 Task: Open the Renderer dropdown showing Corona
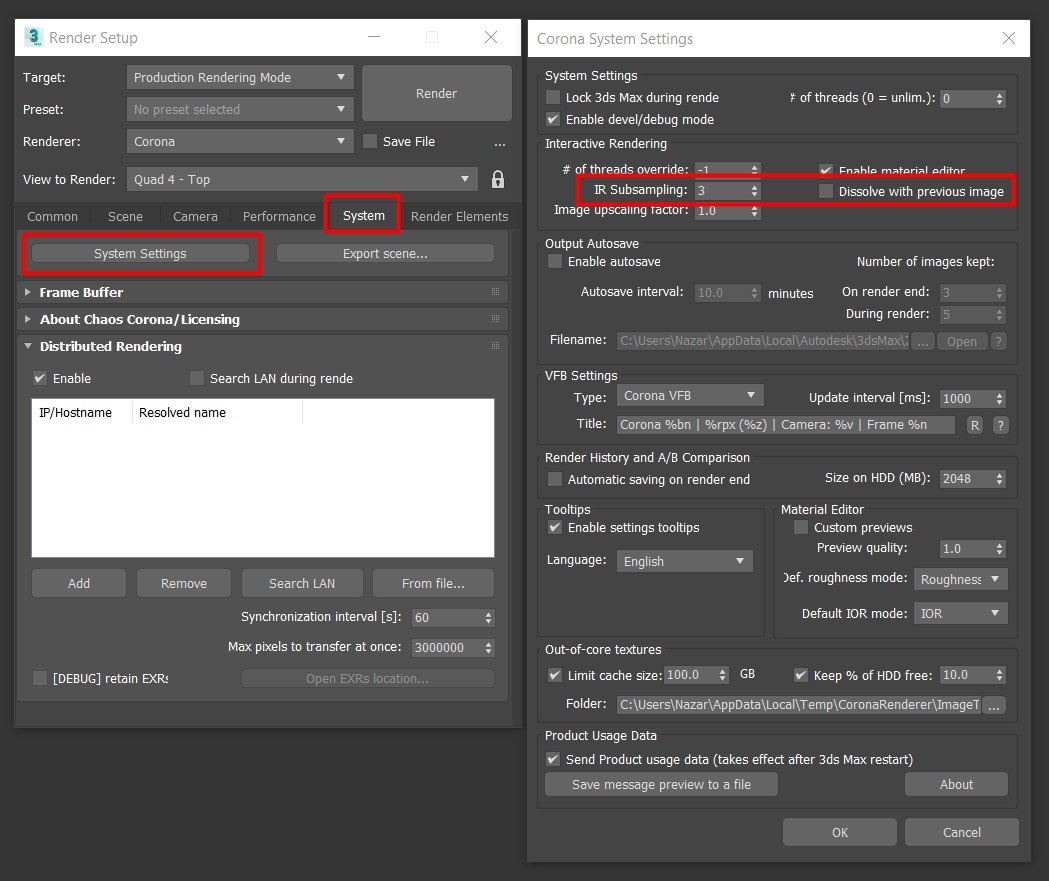239,142
